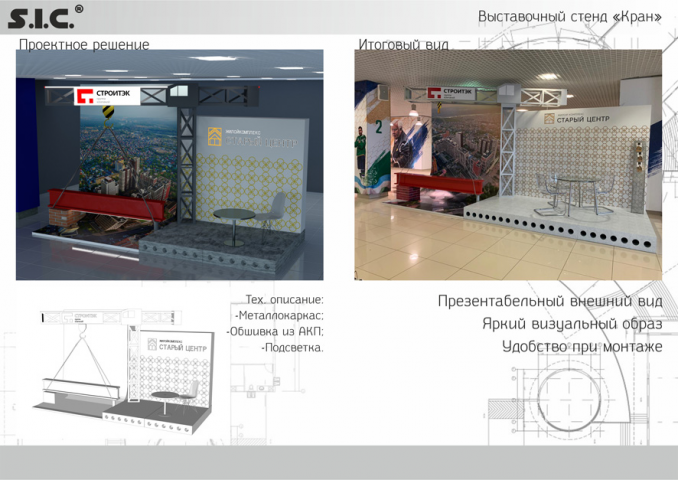Click the 'Итоговый вид' heading
This screenshot has height=480, width=678.
[x=403, y=45]
